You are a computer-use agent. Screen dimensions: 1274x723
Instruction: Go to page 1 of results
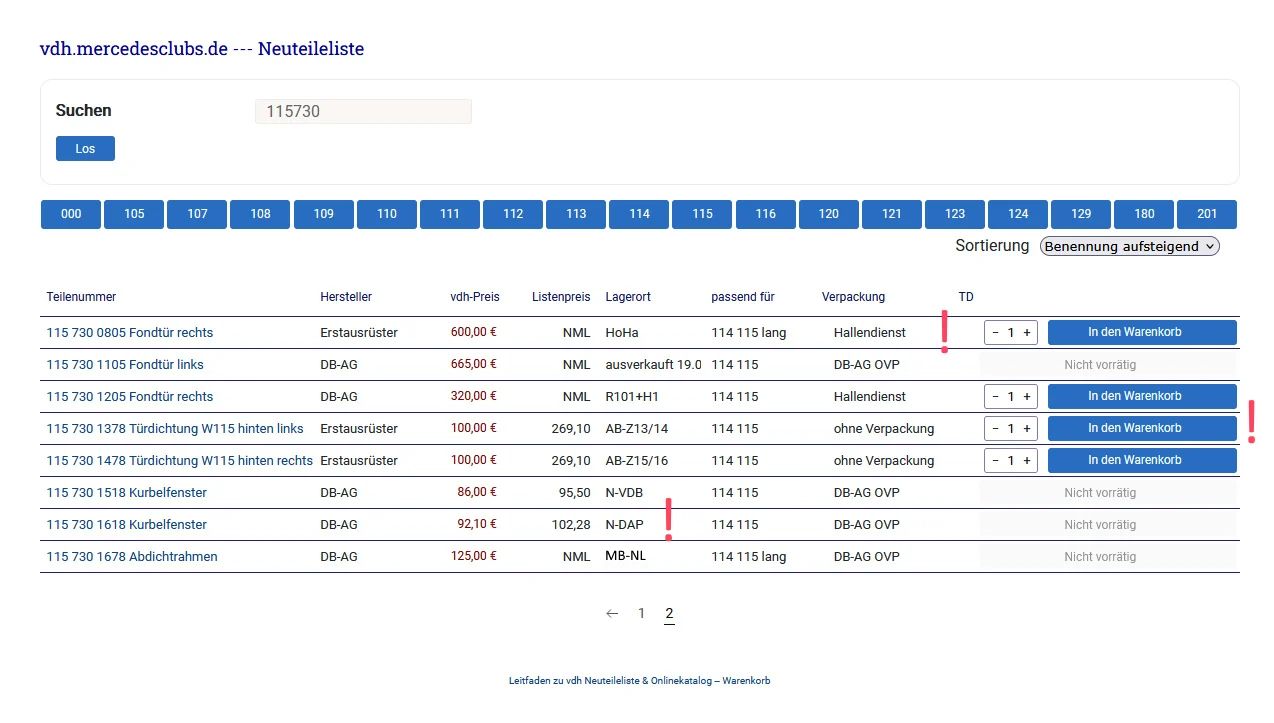pos(642,614)
